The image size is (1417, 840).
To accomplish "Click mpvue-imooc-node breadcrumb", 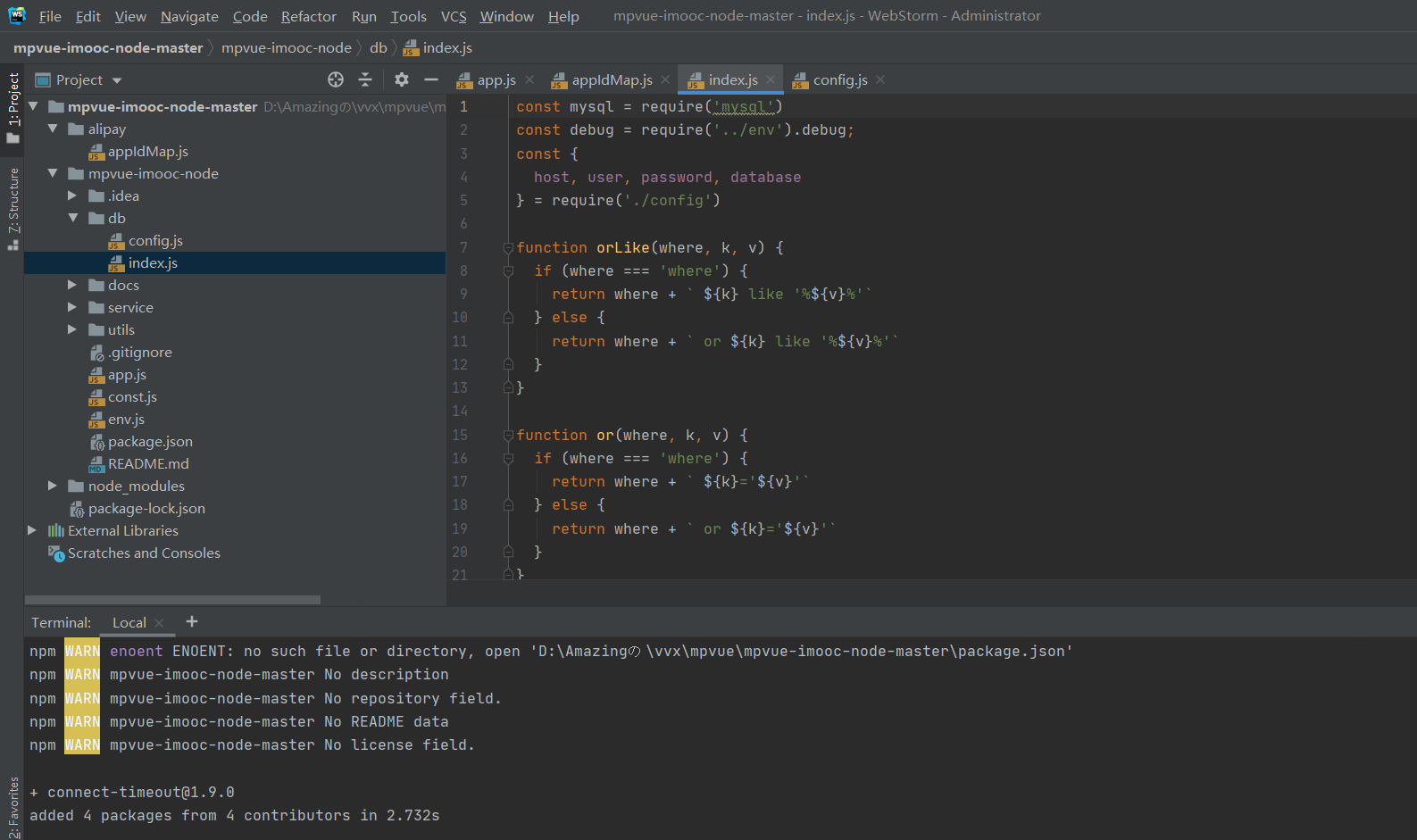I will point(287,47).
